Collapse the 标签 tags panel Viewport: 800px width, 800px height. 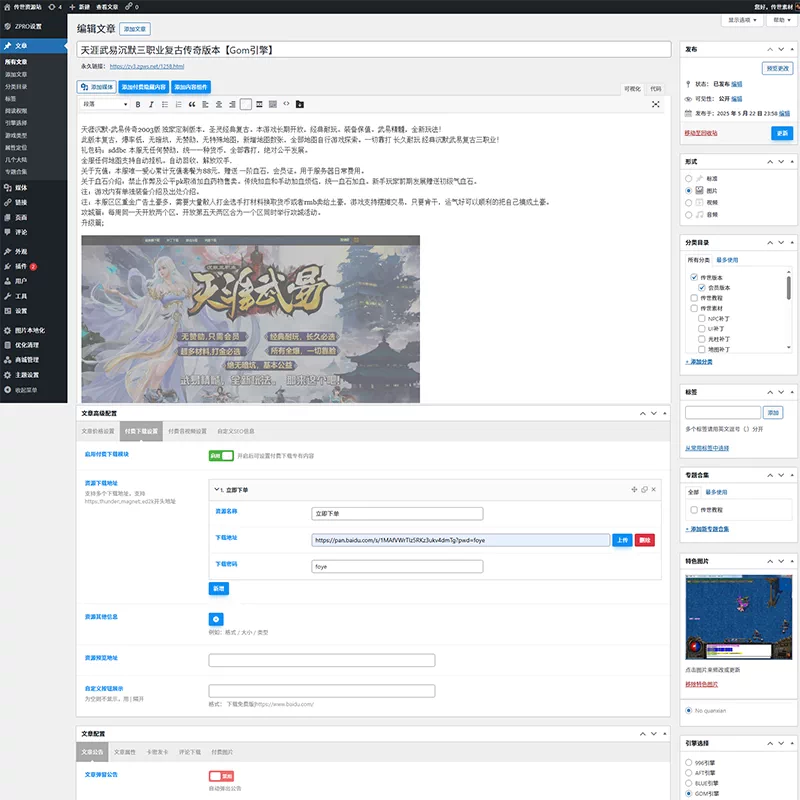pyautogui.click(x=792, y=392)
